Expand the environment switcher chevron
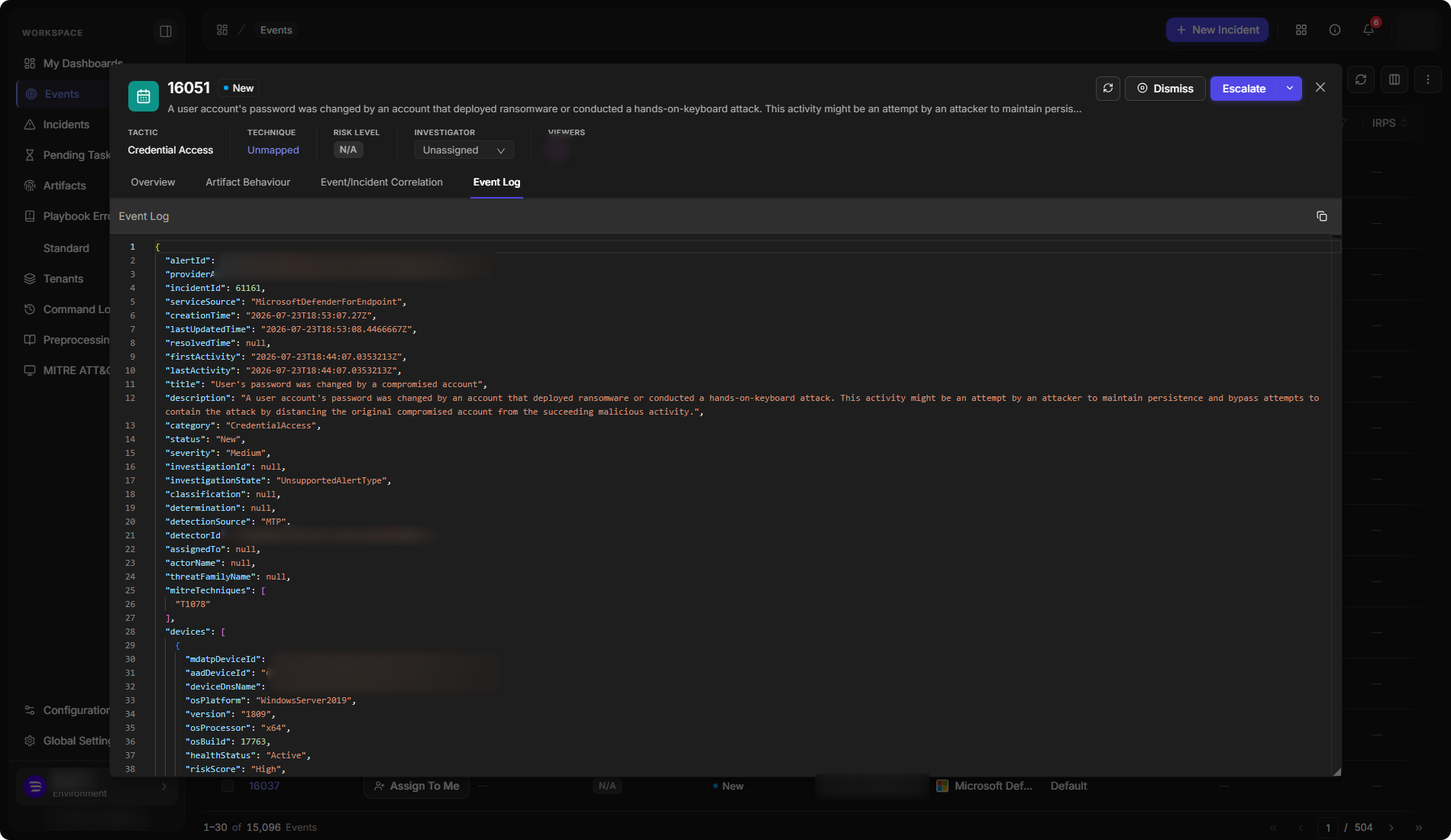Screen dimensions: 1451x840 coord(164,787)
